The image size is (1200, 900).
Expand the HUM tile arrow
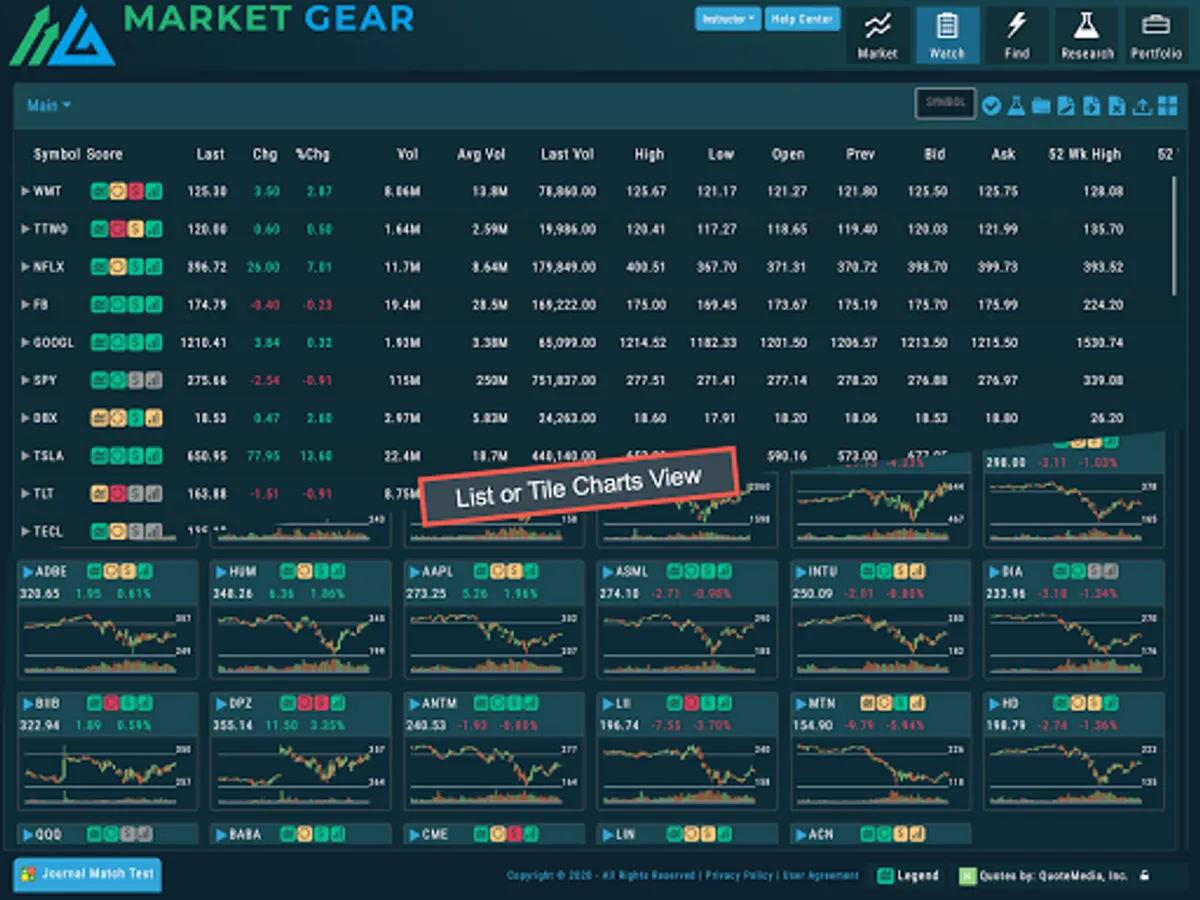click(221, 572)
